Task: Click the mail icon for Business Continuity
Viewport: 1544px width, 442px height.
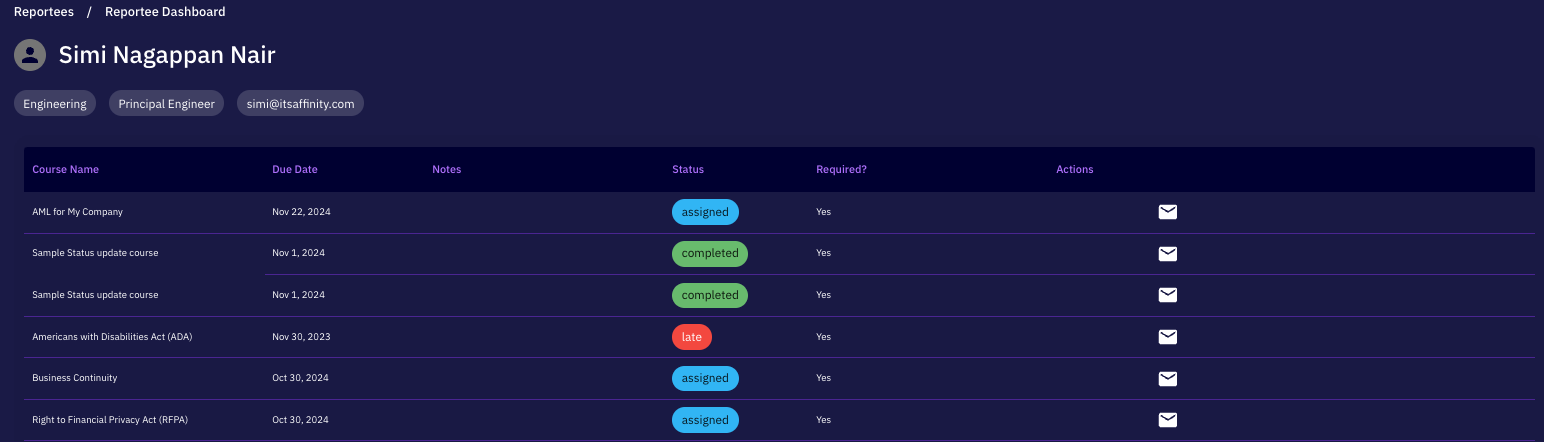Action: 1167,378
